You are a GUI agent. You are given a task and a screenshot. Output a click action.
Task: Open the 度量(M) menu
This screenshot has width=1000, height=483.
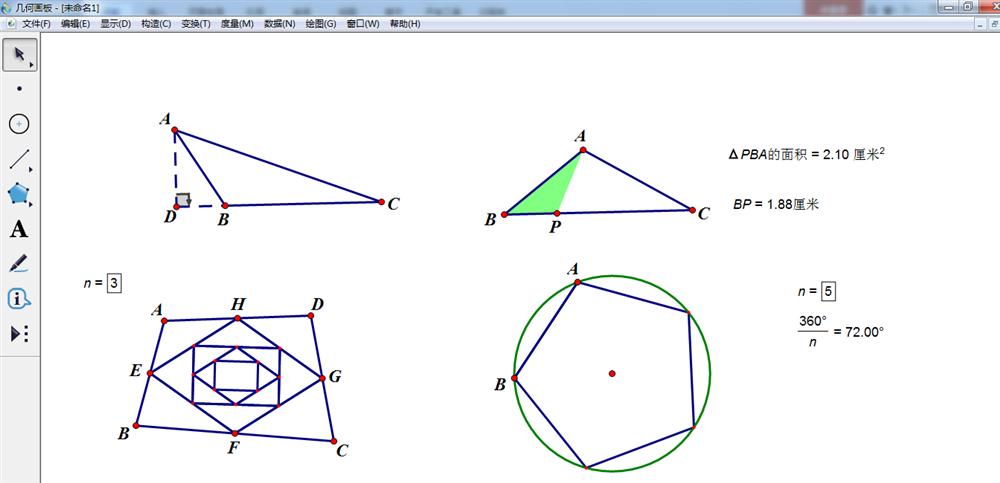click(x=238, y=23)
